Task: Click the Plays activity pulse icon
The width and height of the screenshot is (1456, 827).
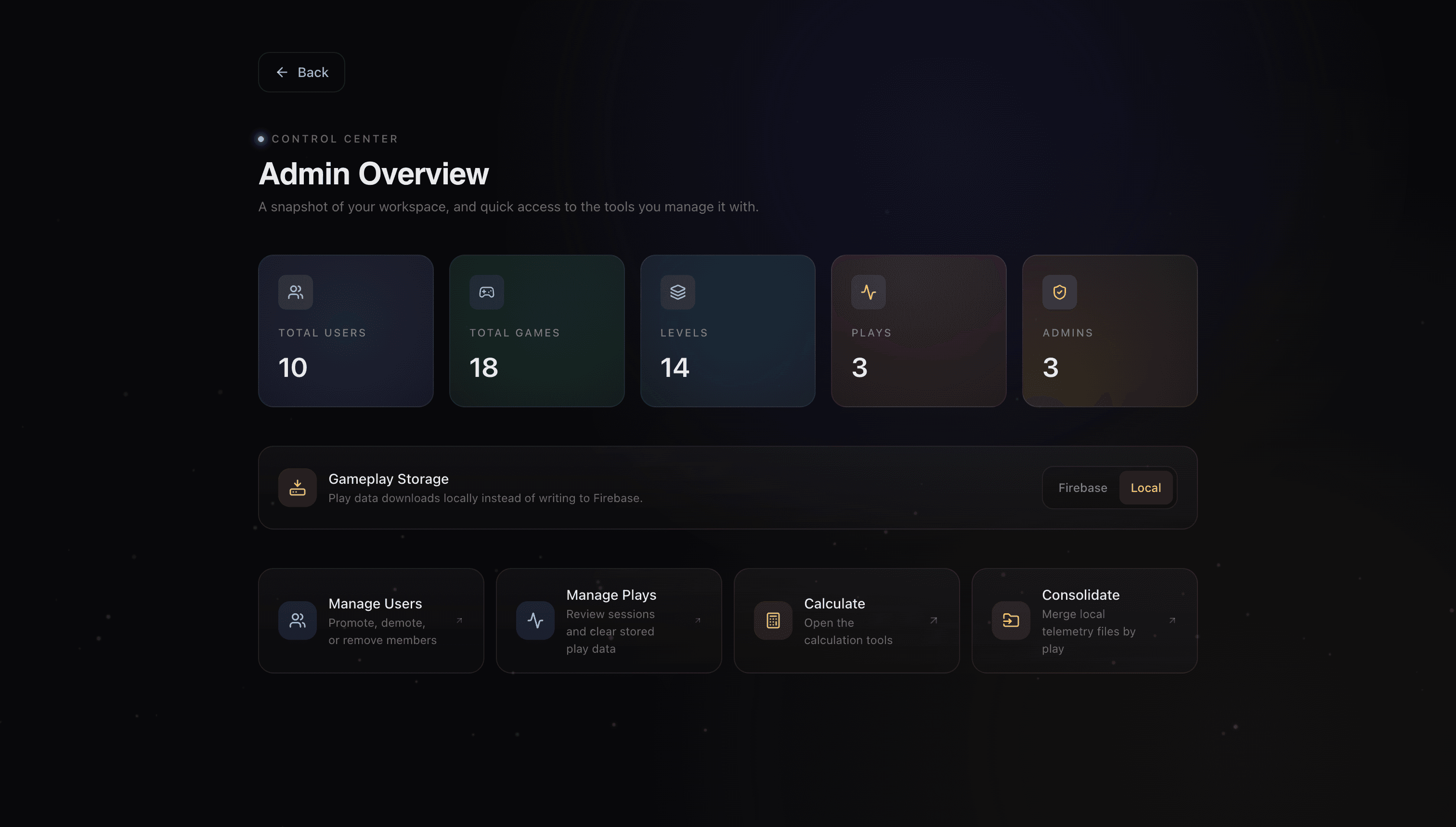Action: click(x=868, y=292)
